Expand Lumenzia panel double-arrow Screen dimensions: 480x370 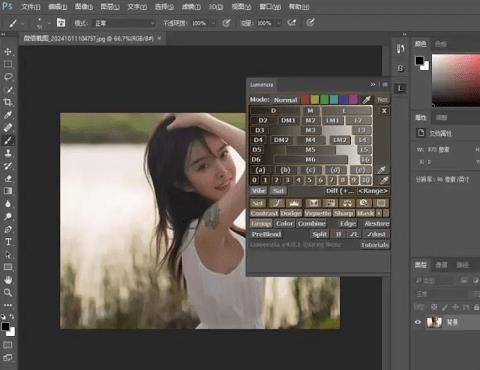click(373, 85)
